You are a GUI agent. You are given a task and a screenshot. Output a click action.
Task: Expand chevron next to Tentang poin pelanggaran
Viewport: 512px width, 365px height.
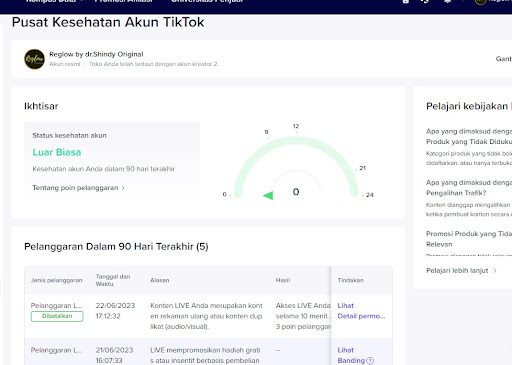click(x=123, y=188)
